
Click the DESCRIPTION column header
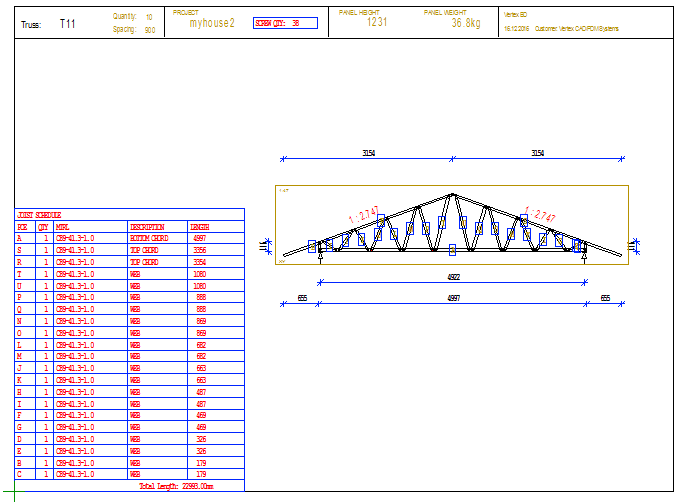[x=147, y=227]
